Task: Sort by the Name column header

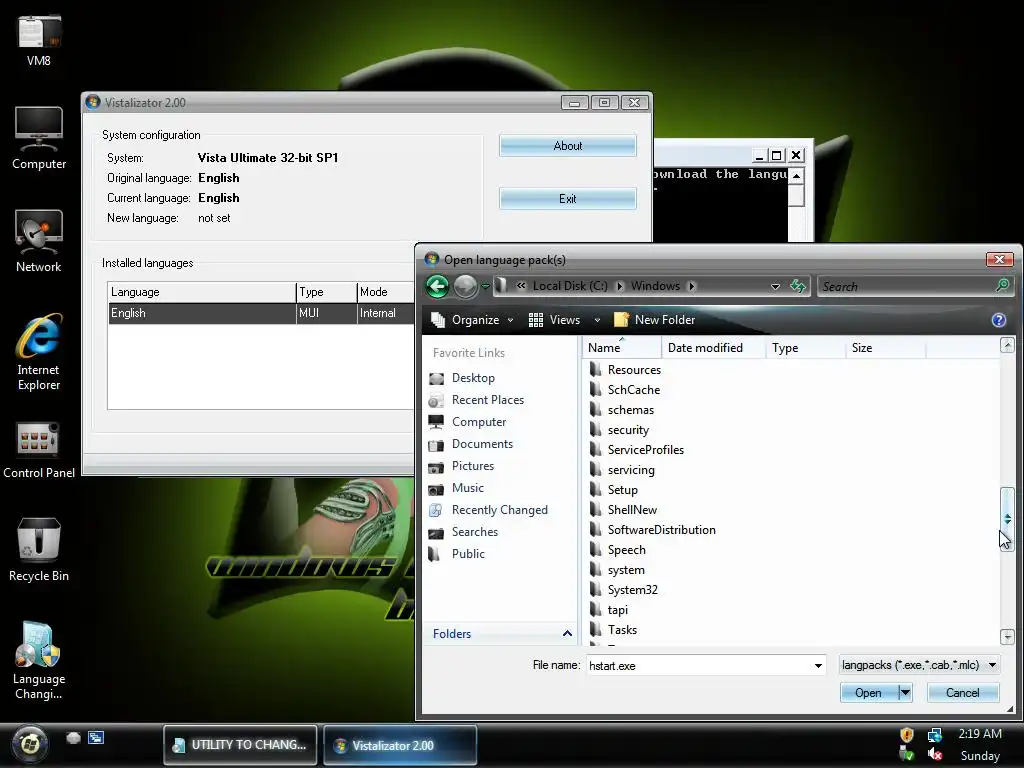Action: pyautogui.click(x=621, y=347)
